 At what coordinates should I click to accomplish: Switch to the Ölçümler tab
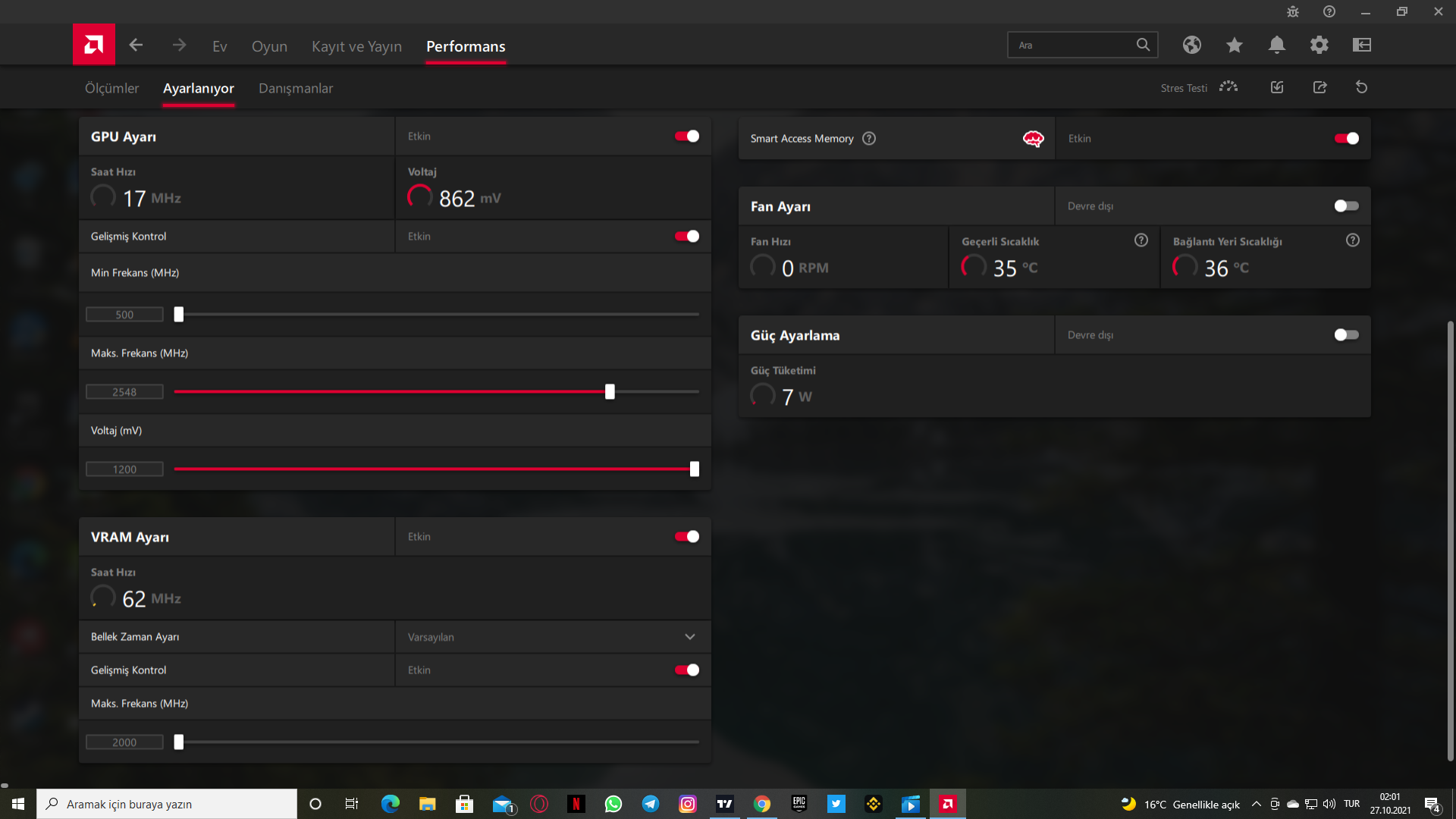tap(111, 88)
